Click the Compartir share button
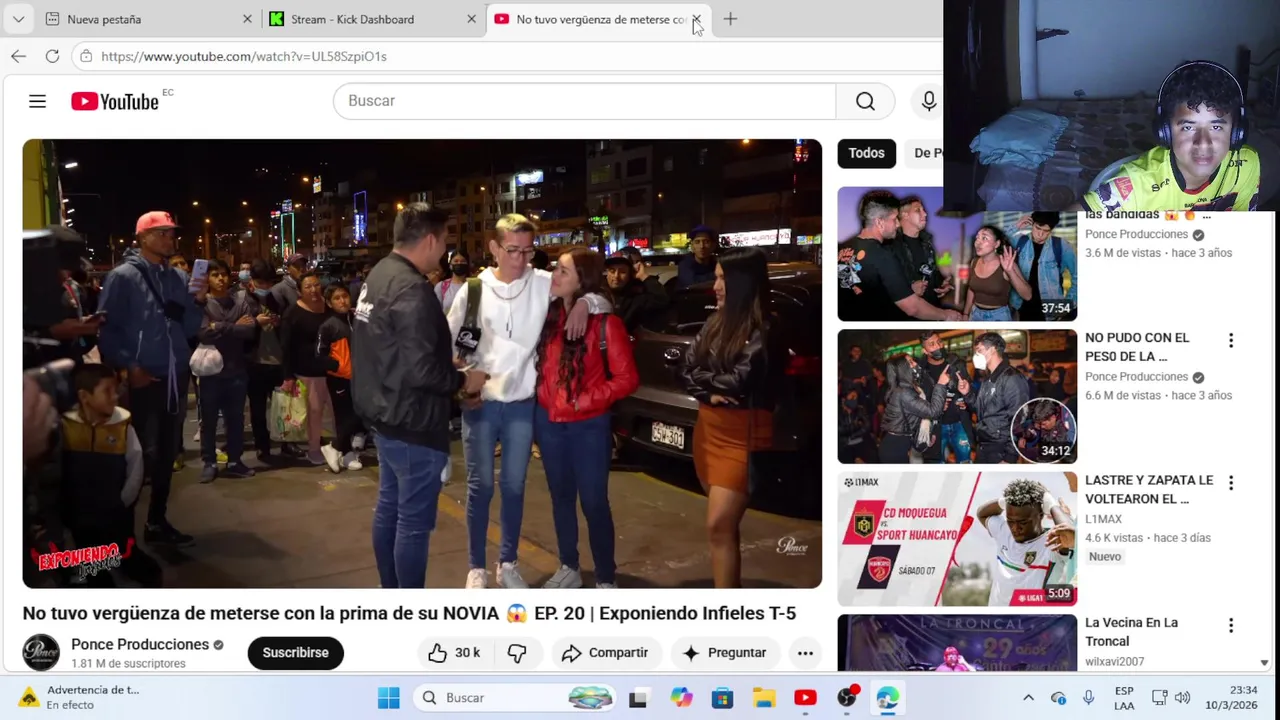 605,653
